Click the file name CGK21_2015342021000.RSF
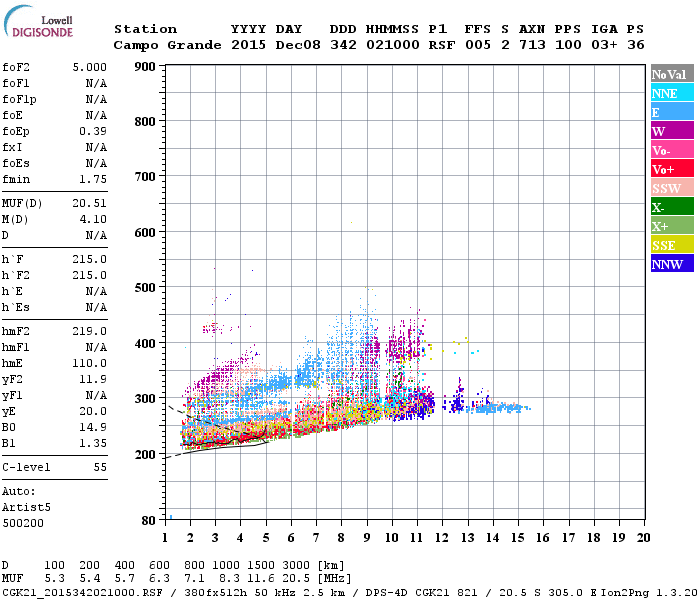Image resolution: width=700 pixels, height=600 pixels. [x=82, y=592]
